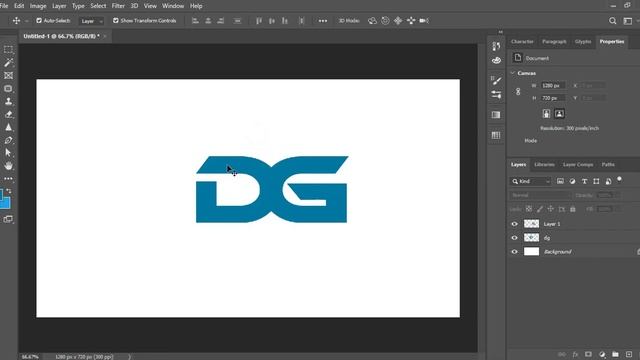Screen dimensions: 640x360
Task: Collapse panels double-arrow above side dock
Action: [x=500, y=32]
